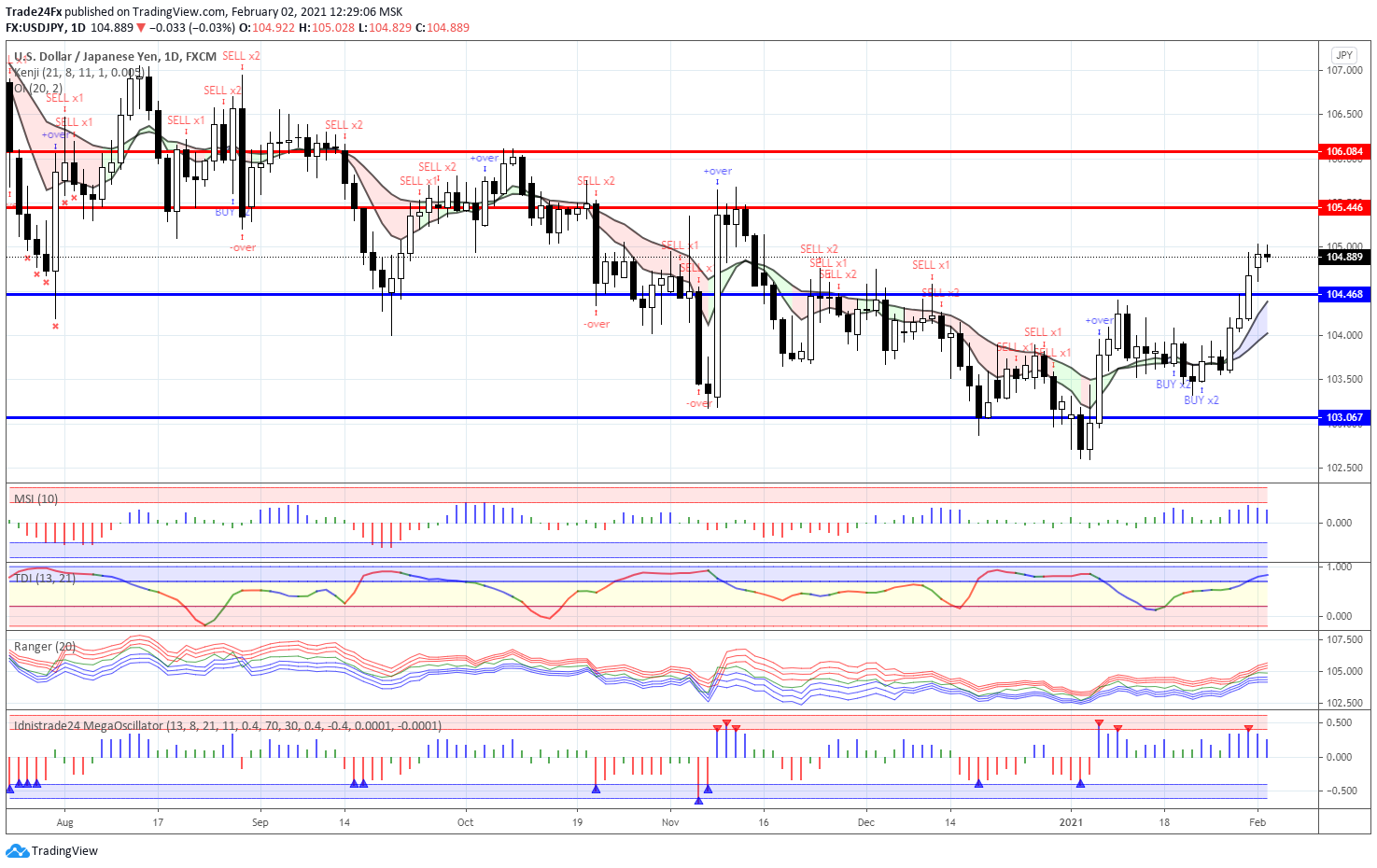The width and height of the screenshot is (1377, 868).
Task: Click the Feb label on time axis
Action: [1258, 822]
